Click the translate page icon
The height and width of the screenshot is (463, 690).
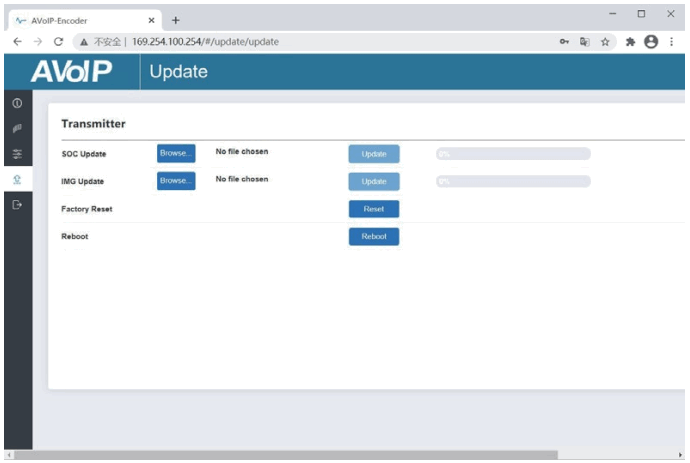[x=584, y=42]
